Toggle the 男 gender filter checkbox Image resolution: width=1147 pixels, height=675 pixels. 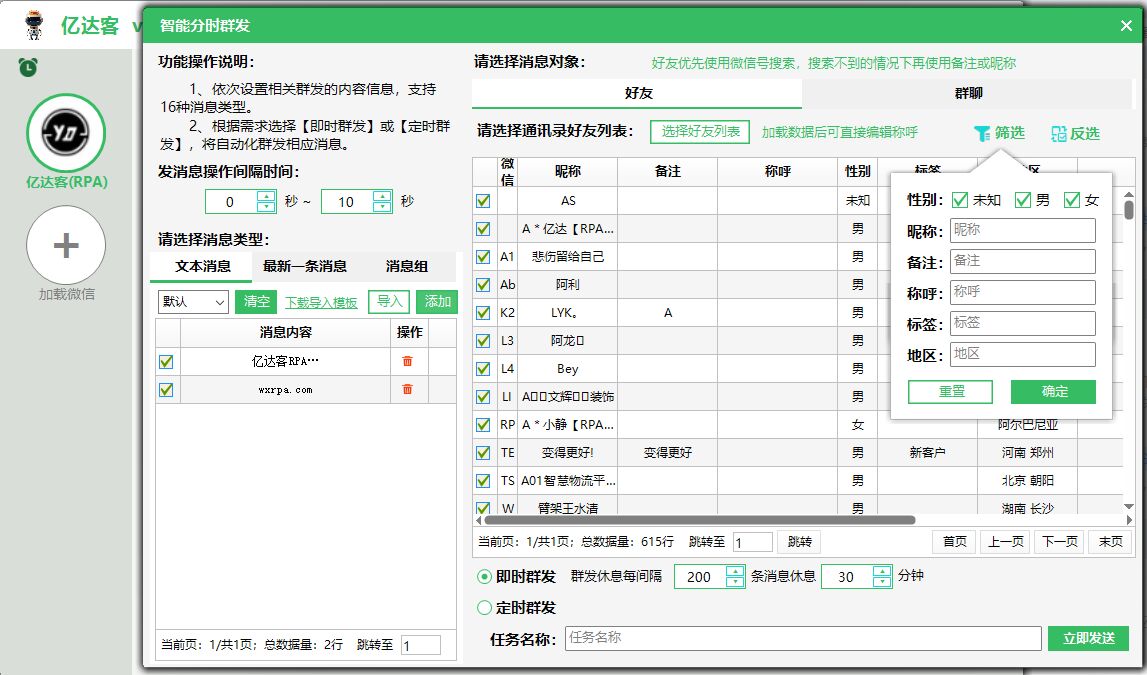[x=1023, y=200]
